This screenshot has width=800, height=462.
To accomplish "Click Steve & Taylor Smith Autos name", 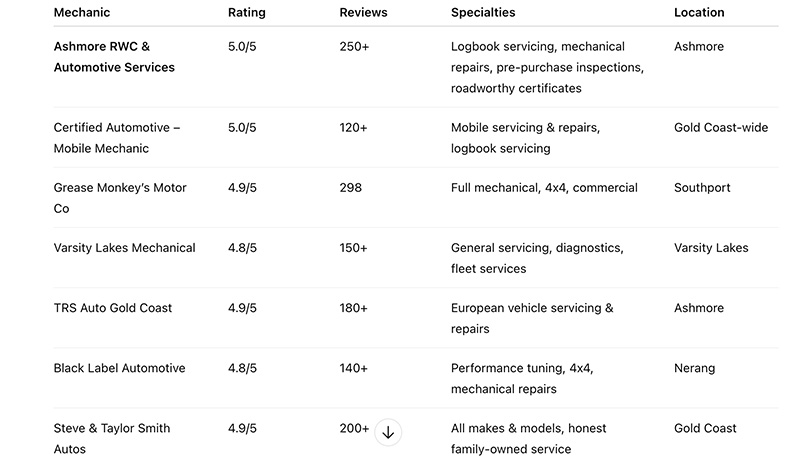I will click(112, 439).
